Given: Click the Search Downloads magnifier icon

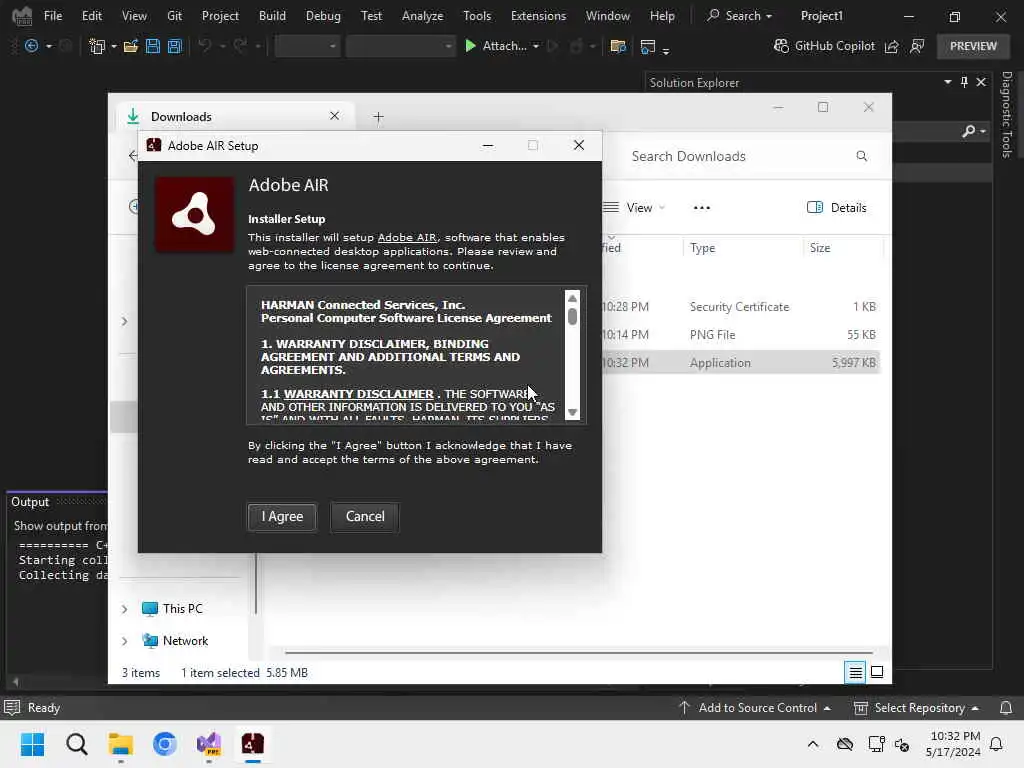Looking at the screenshot, I should (x=861, y=156).
